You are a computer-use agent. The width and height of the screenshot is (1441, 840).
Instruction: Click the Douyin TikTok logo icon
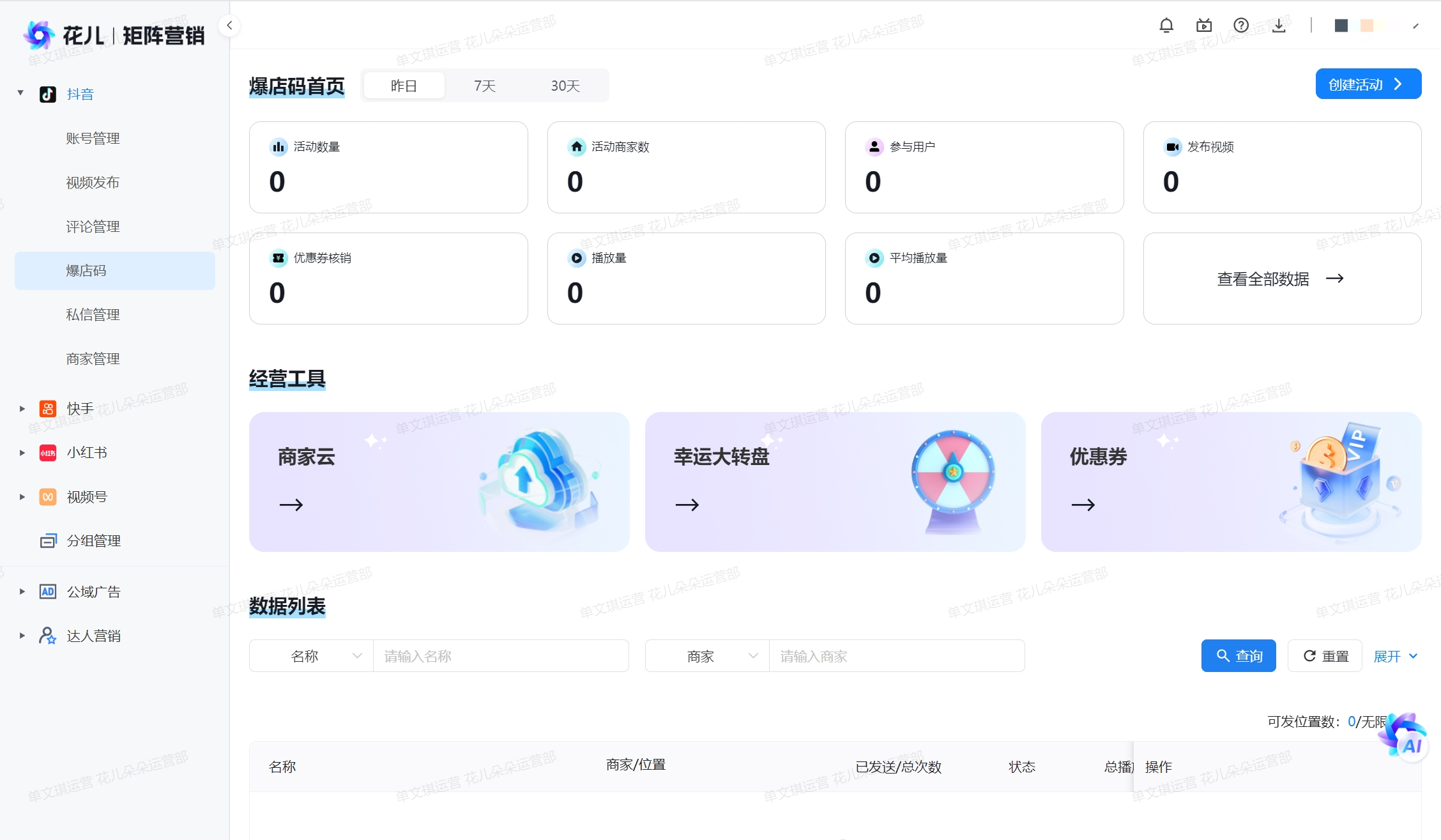(48, 95)
